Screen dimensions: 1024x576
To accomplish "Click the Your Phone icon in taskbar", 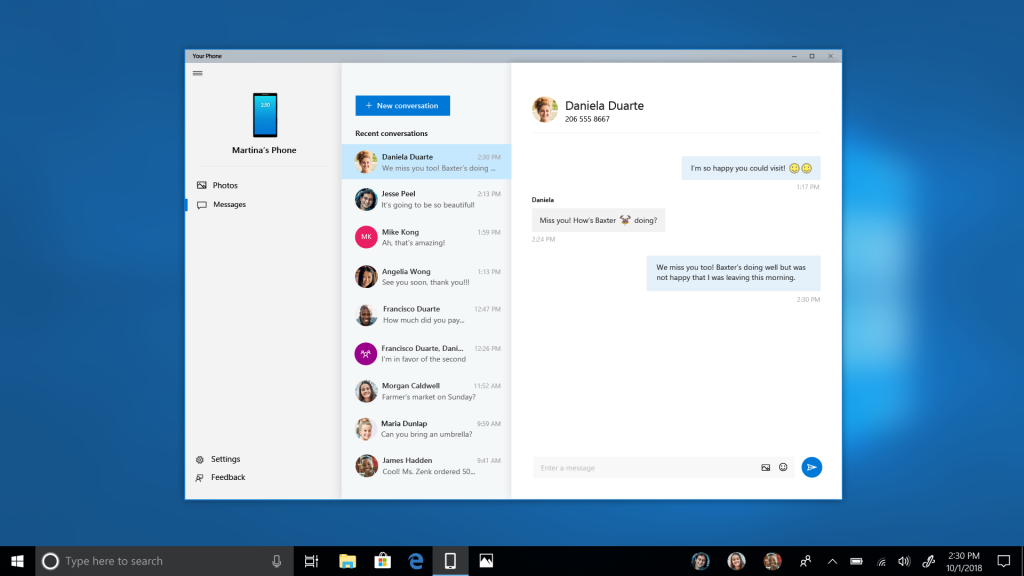I will [450, 560].
